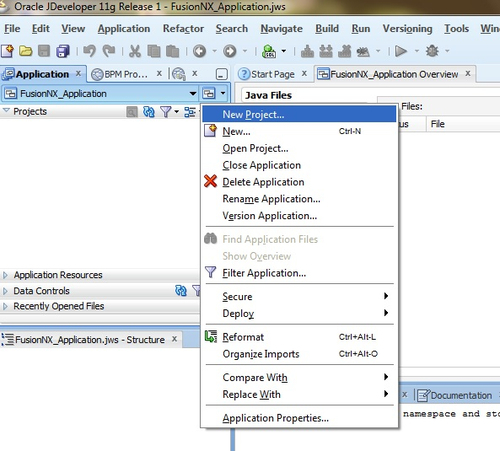Image resolution: width=500 pixels, height=451 pixels.
Task: Switch to the Start Page tab
Action: 273,74
